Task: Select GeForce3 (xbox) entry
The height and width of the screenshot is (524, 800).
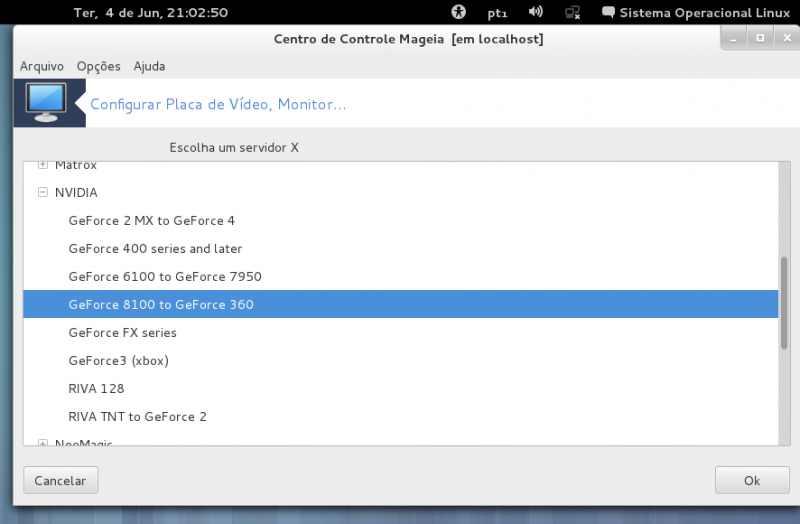Action: click(x=401, y=361)
